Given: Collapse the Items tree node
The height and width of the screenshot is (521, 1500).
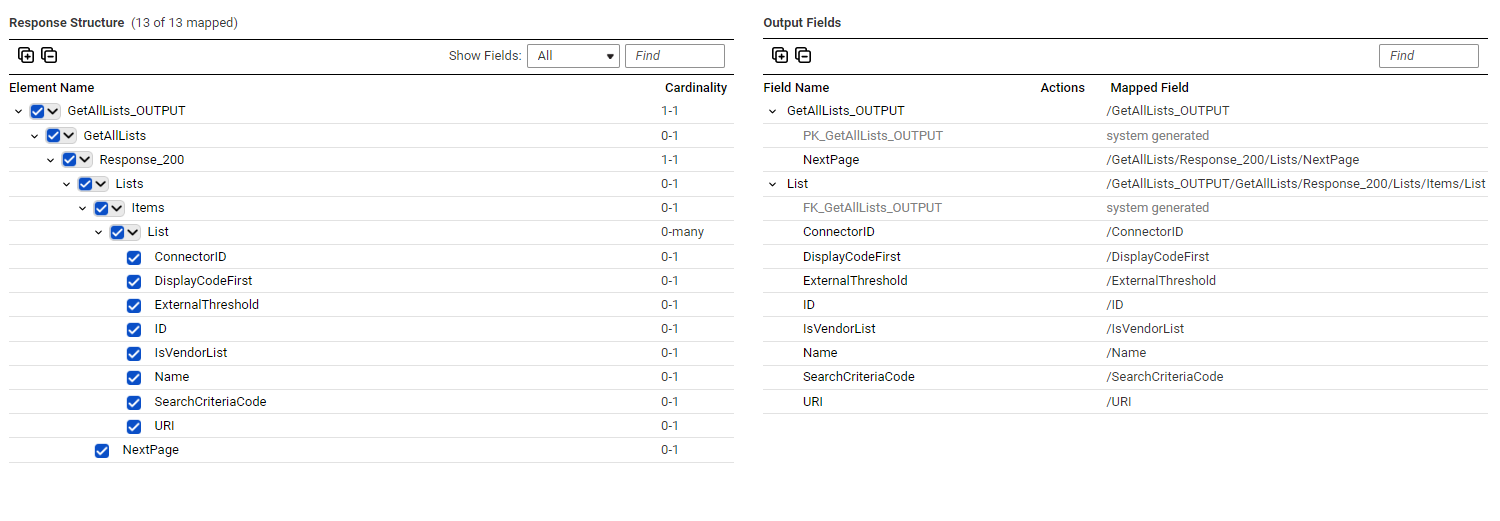Looking at the screenshot, I should [x=83, y=208].
